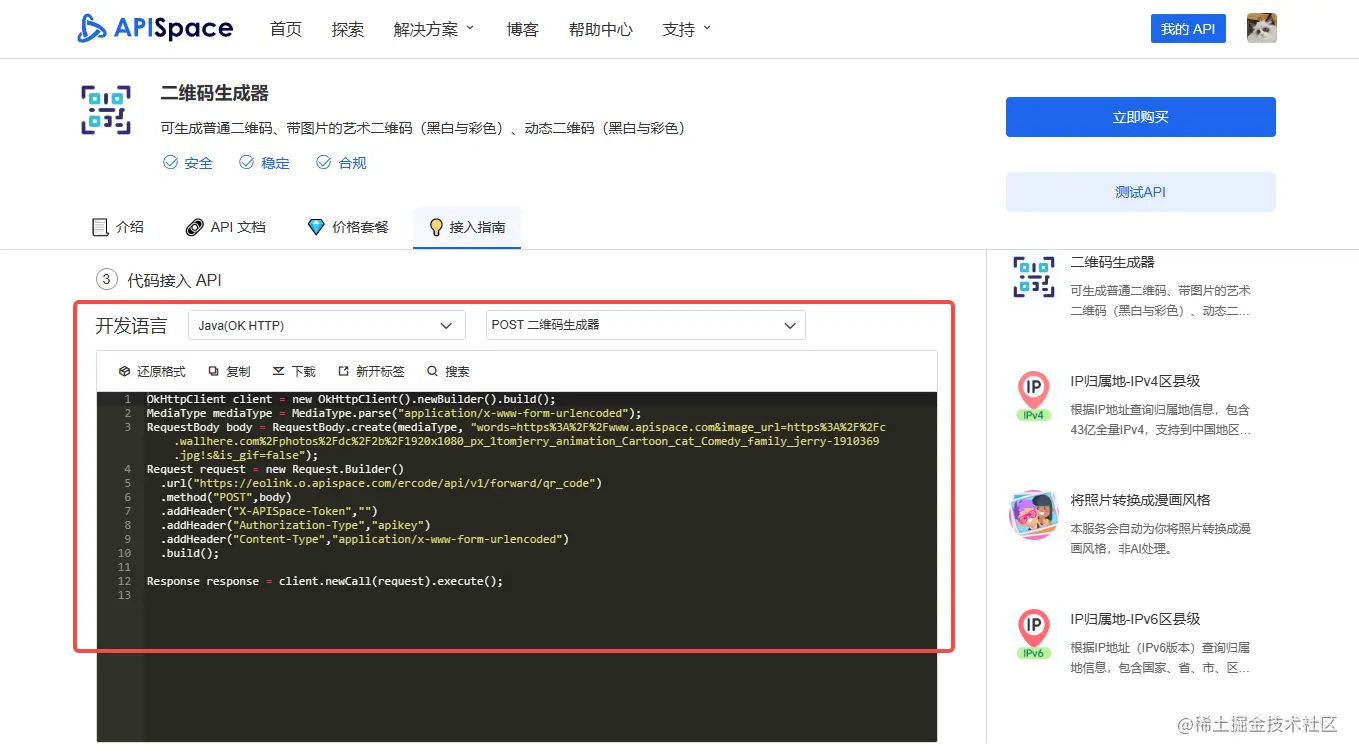Click 复制 text in code toolbar
The height and width of the screenshot is (756, 1359).
[x=238, y=371]
